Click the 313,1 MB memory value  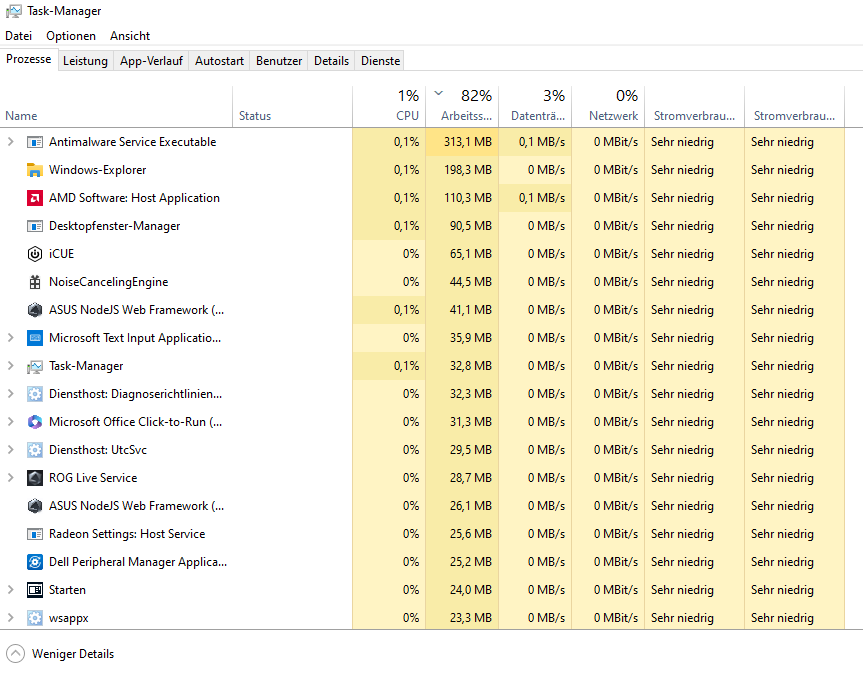[x=468, y=142]
